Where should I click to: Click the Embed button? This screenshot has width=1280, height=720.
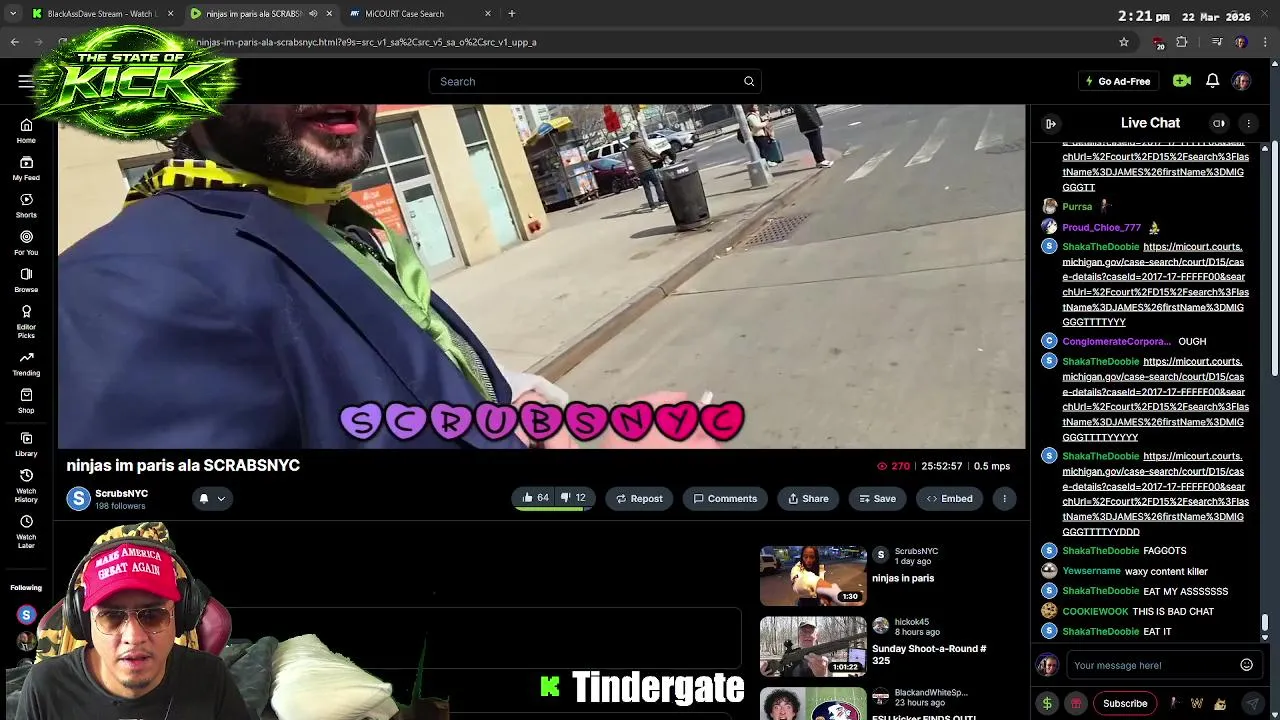pos(950,498)
